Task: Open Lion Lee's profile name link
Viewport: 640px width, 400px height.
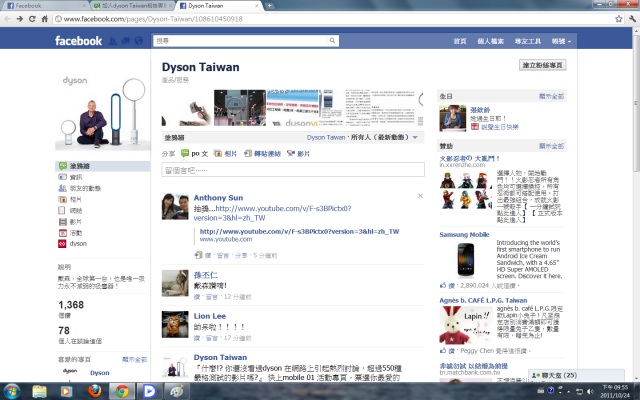Action: pos(210,316)
